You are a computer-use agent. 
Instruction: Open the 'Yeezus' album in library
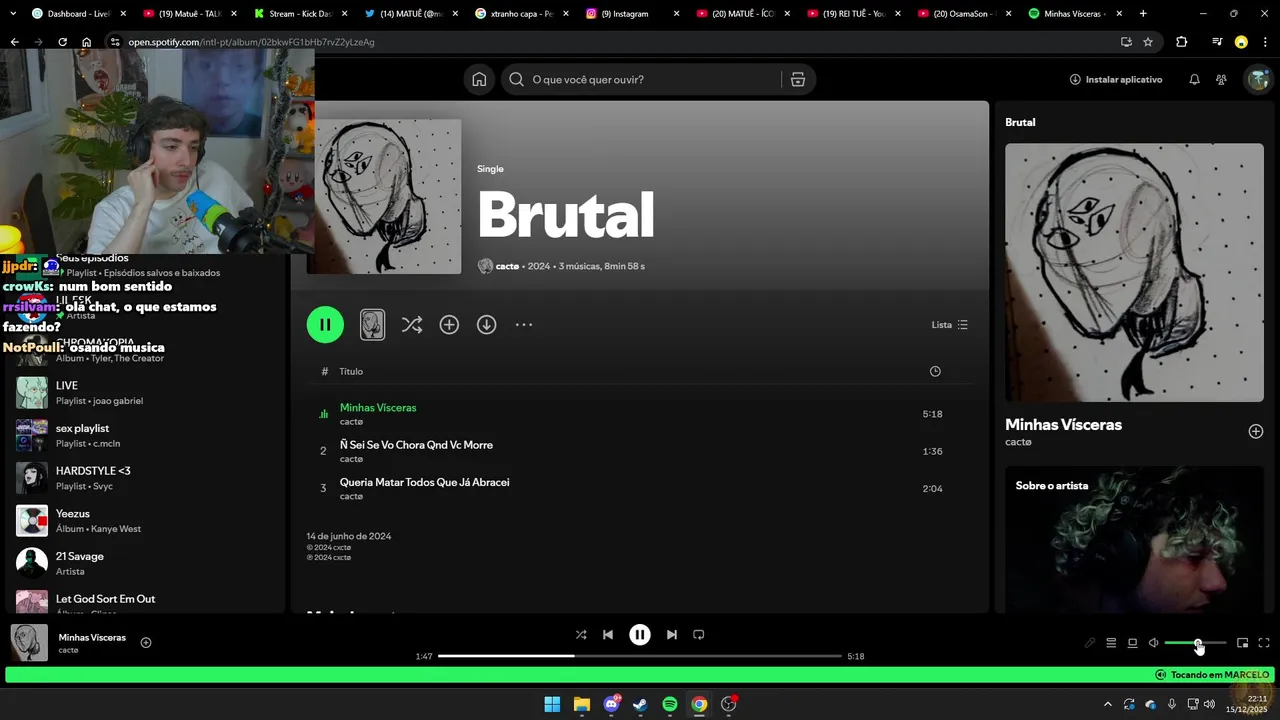pyautogui.click(x=146, y=521)
